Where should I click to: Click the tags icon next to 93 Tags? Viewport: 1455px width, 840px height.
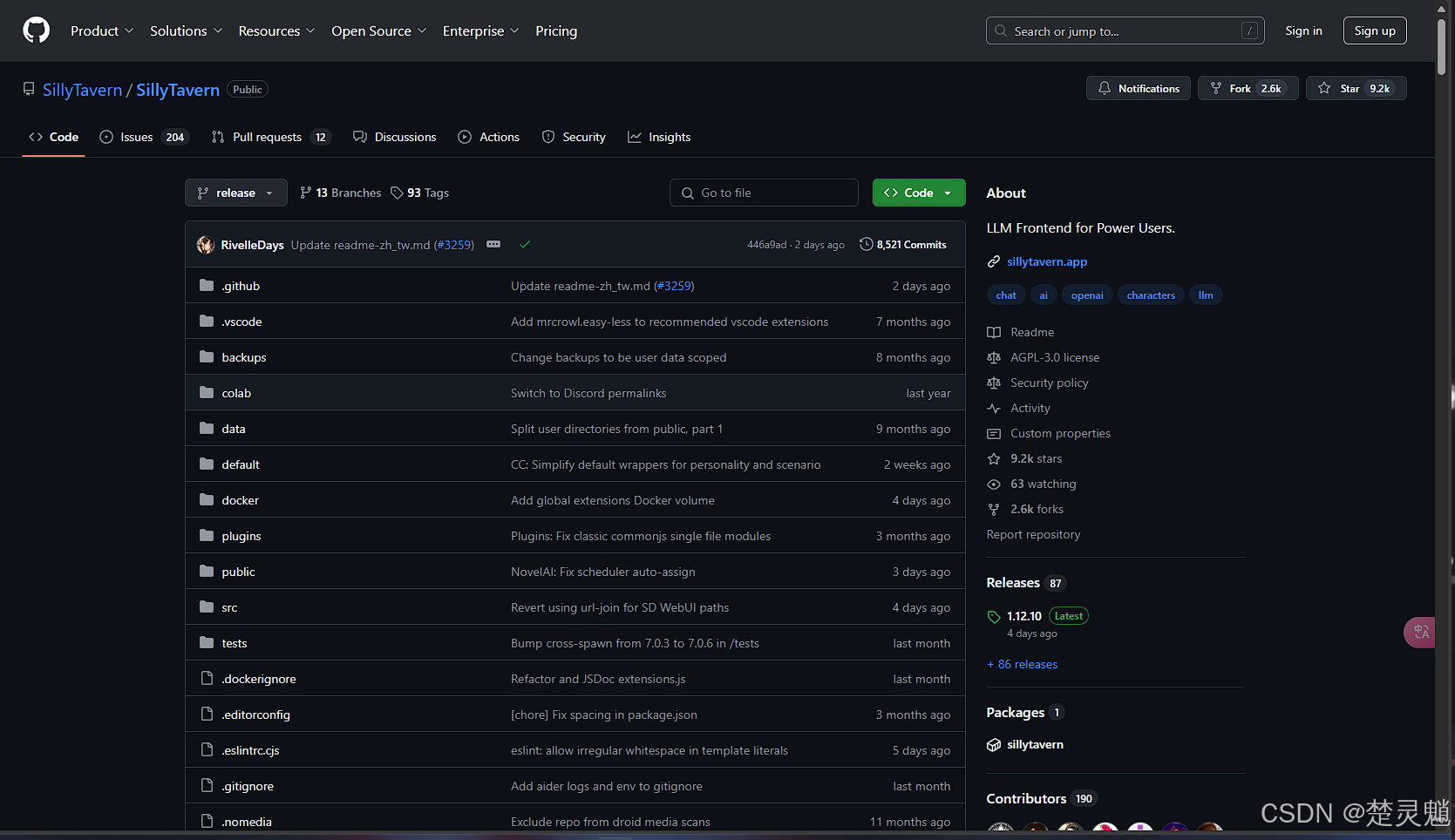(x=397, y=193)
